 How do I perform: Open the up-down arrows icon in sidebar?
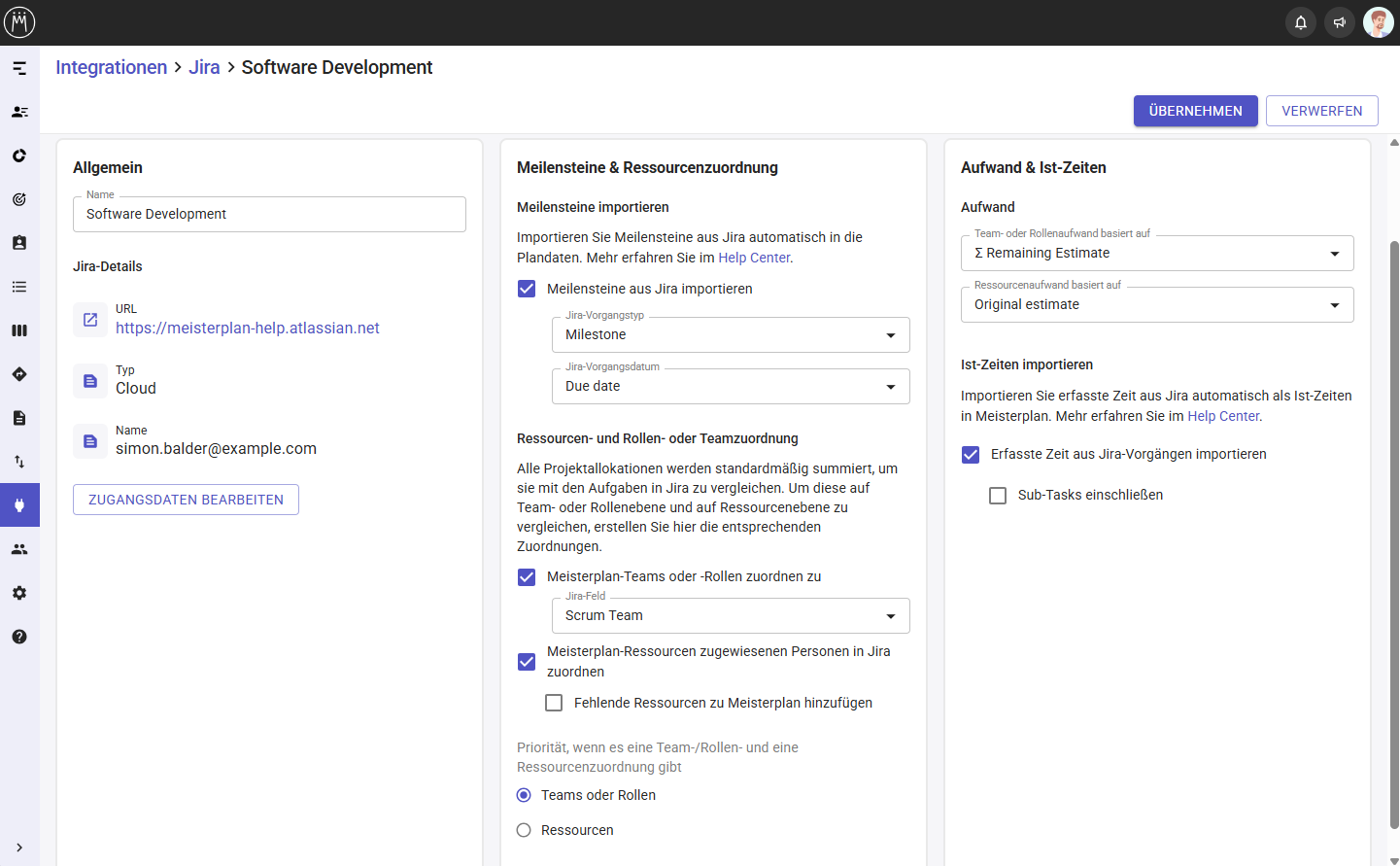19,462
